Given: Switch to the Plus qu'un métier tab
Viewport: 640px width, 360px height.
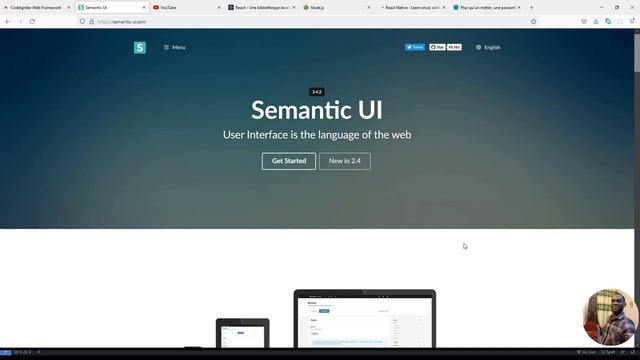Looking at the screenshot, I should point(486,7).
